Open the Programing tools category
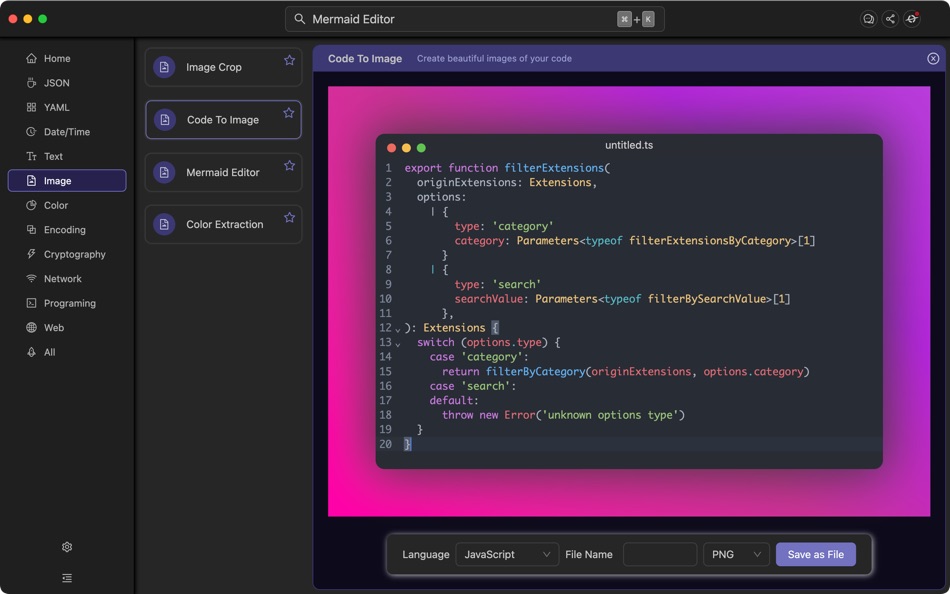 (x=67, y=303)
